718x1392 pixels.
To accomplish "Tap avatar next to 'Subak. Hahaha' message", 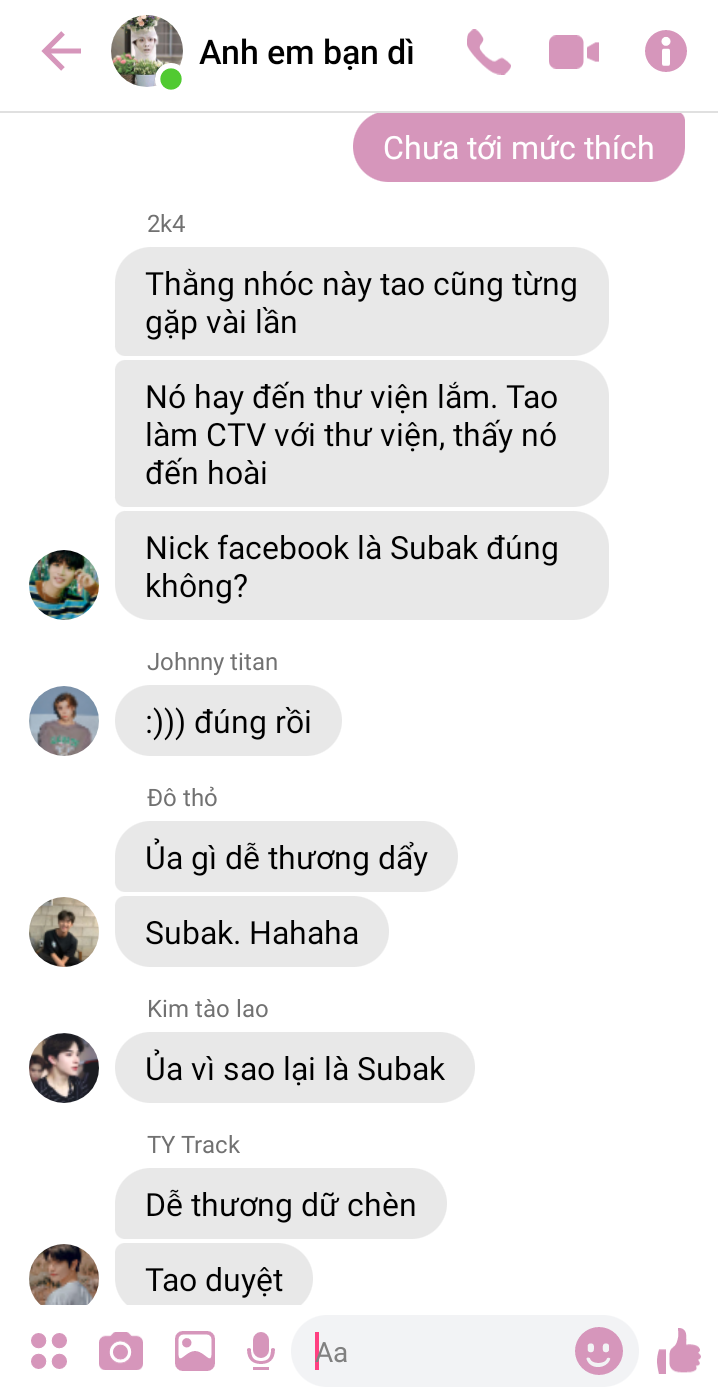I will coord(64,932).
